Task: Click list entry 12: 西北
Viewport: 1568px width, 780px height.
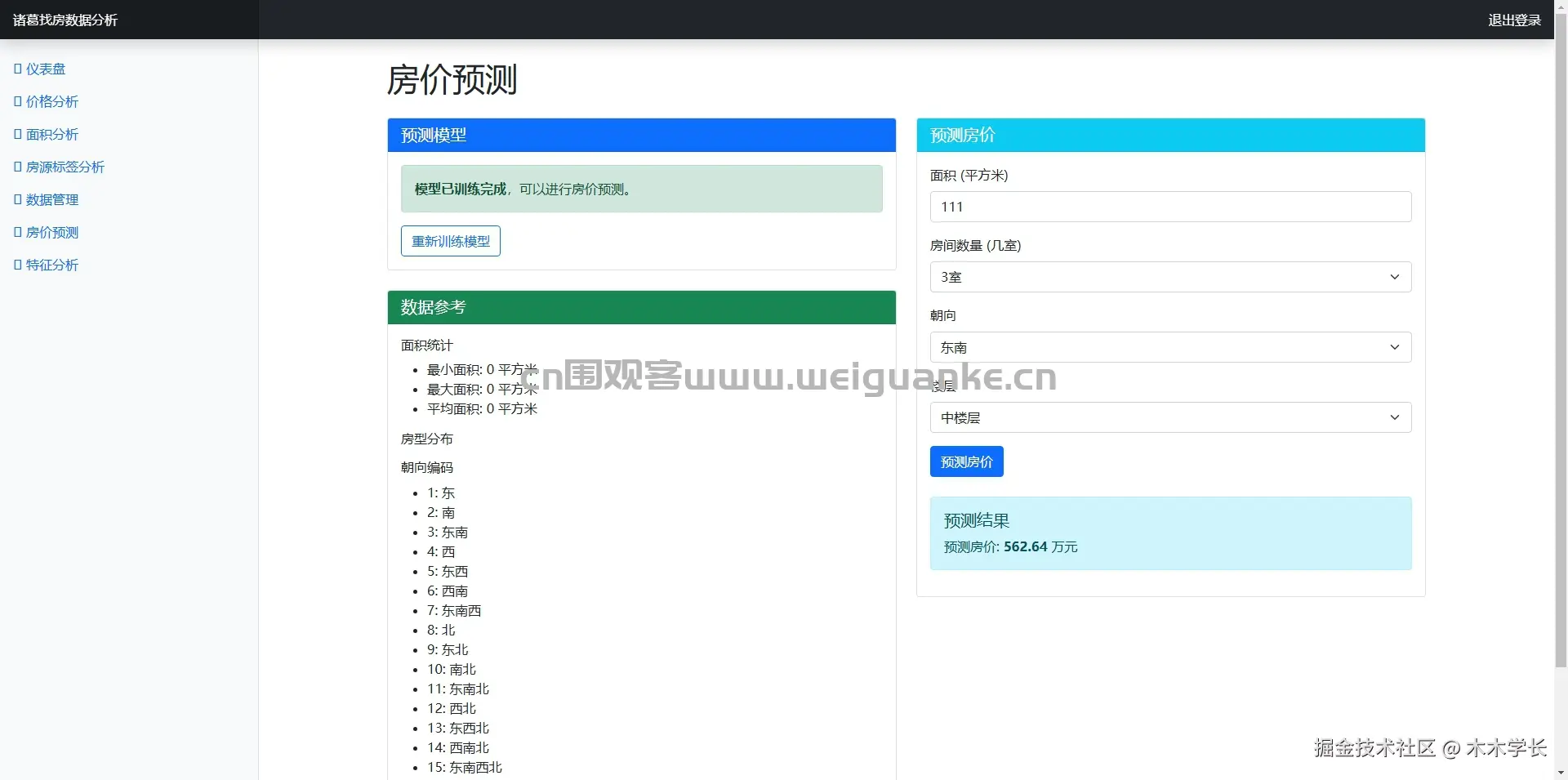Action: (x=452, y=708)
